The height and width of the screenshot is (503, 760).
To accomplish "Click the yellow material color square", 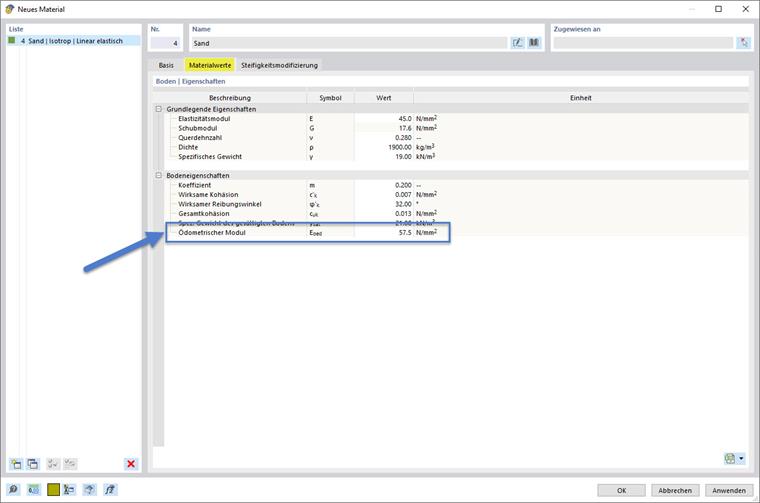I will coord(53,489).
